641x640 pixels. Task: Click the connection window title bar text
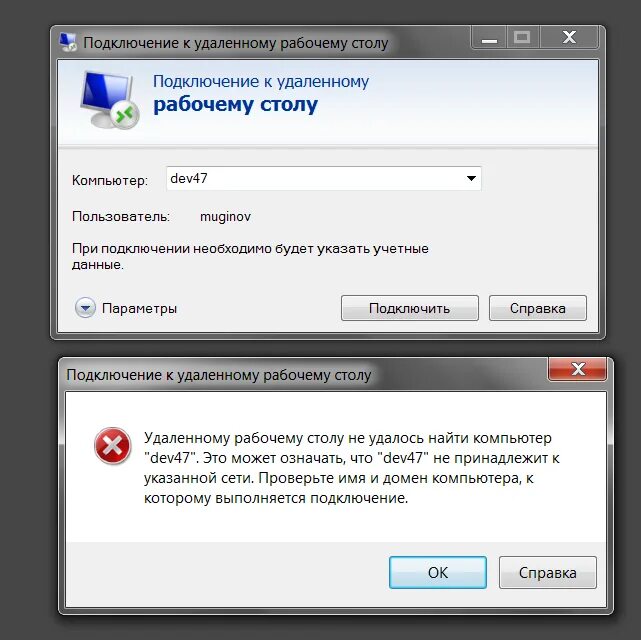coord(235,43)
